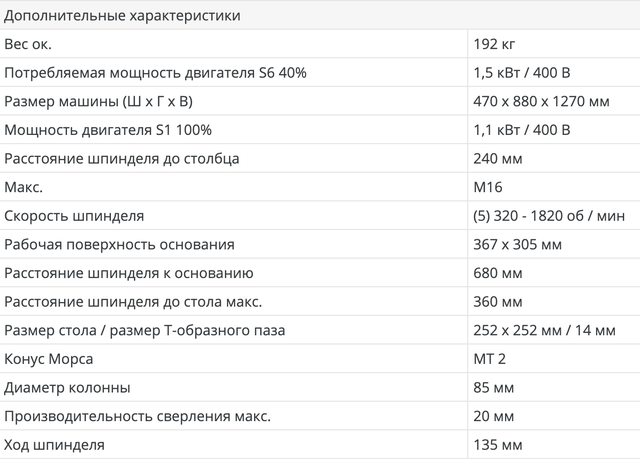
Task: Click "Производительность сверления макс." label
Action: 138,417
